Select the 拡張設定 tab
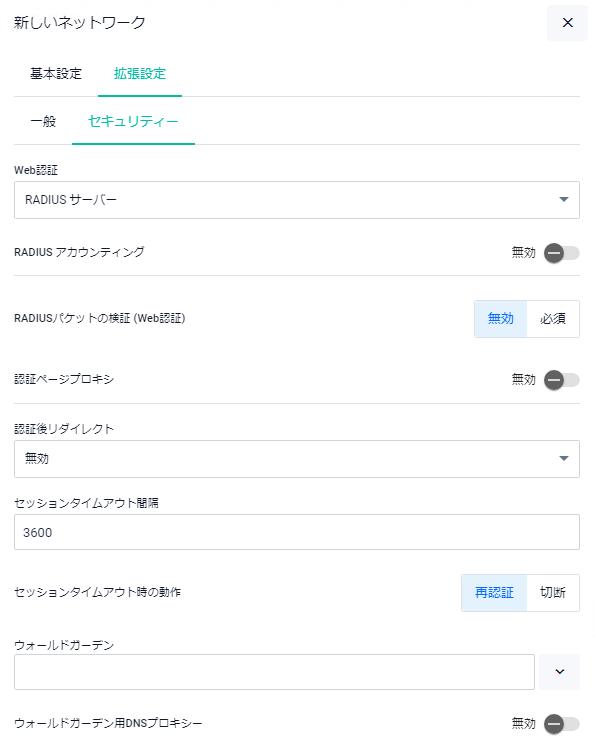The height and width of the screenshot is (745, 595). pyautogui.click(x=140, y=74)
